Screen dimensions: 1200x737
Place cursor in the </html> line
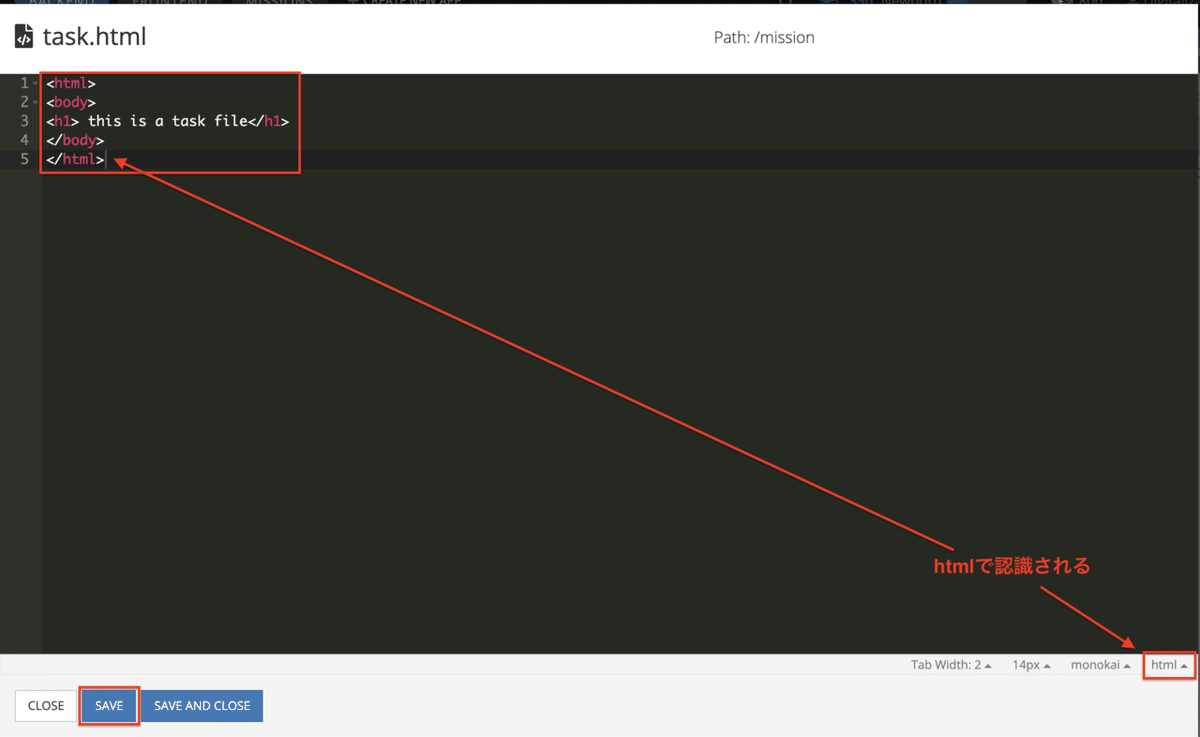click(75, 160)
